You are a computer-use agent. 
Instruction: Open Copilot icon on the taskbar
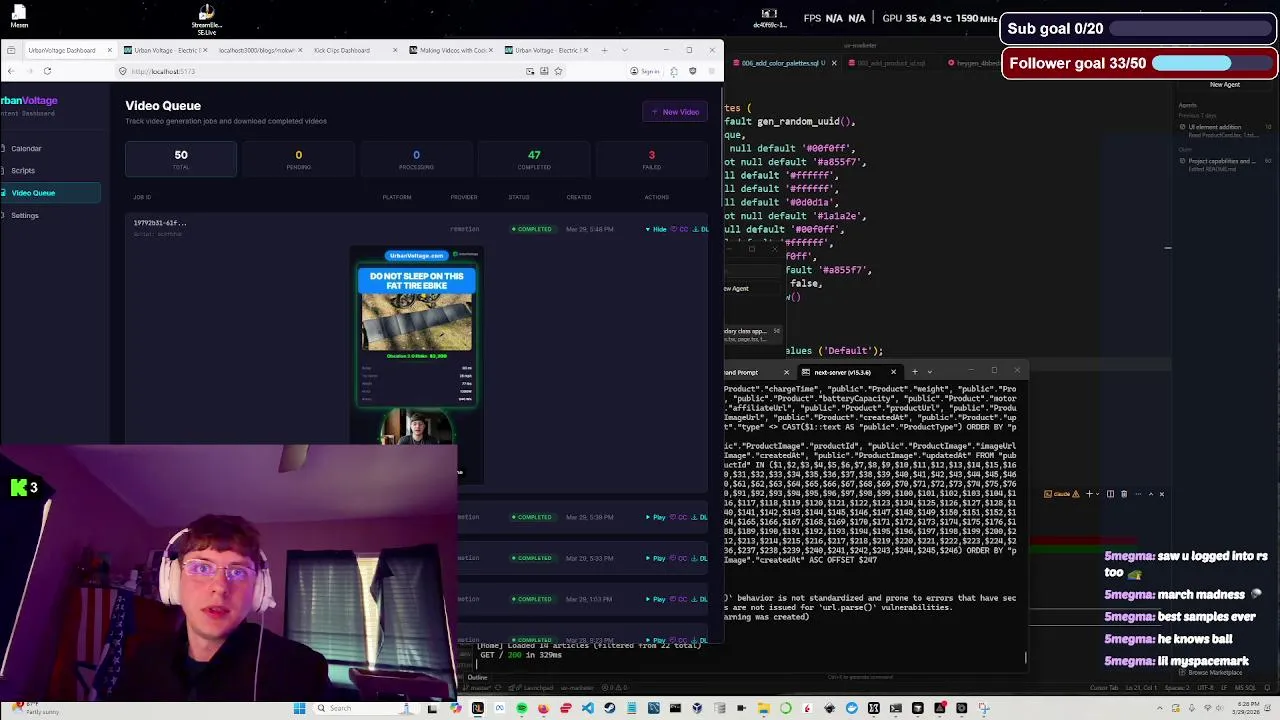point(456,708)
